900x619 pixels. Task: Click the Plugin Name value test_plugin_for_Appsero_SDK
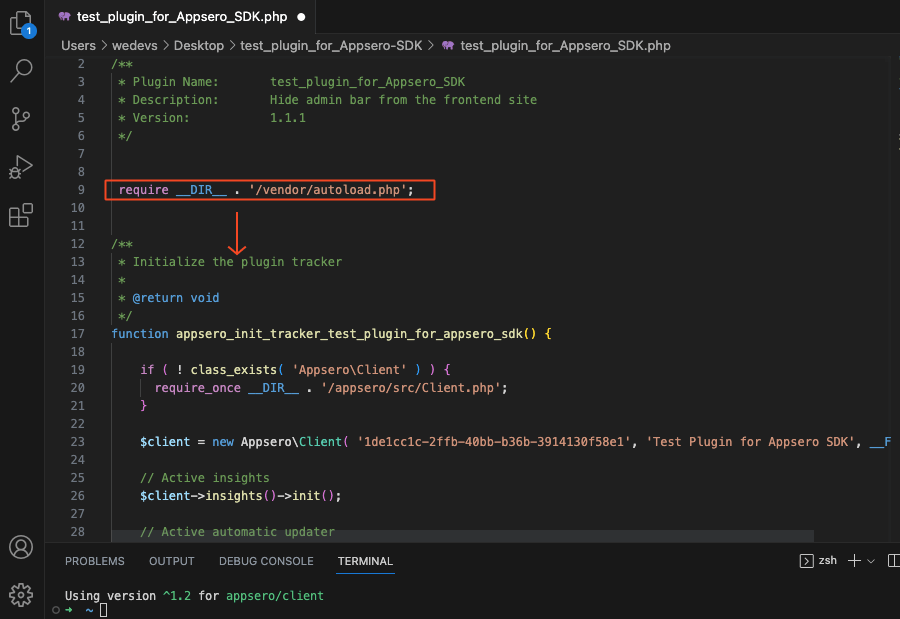tap(367, 82)
